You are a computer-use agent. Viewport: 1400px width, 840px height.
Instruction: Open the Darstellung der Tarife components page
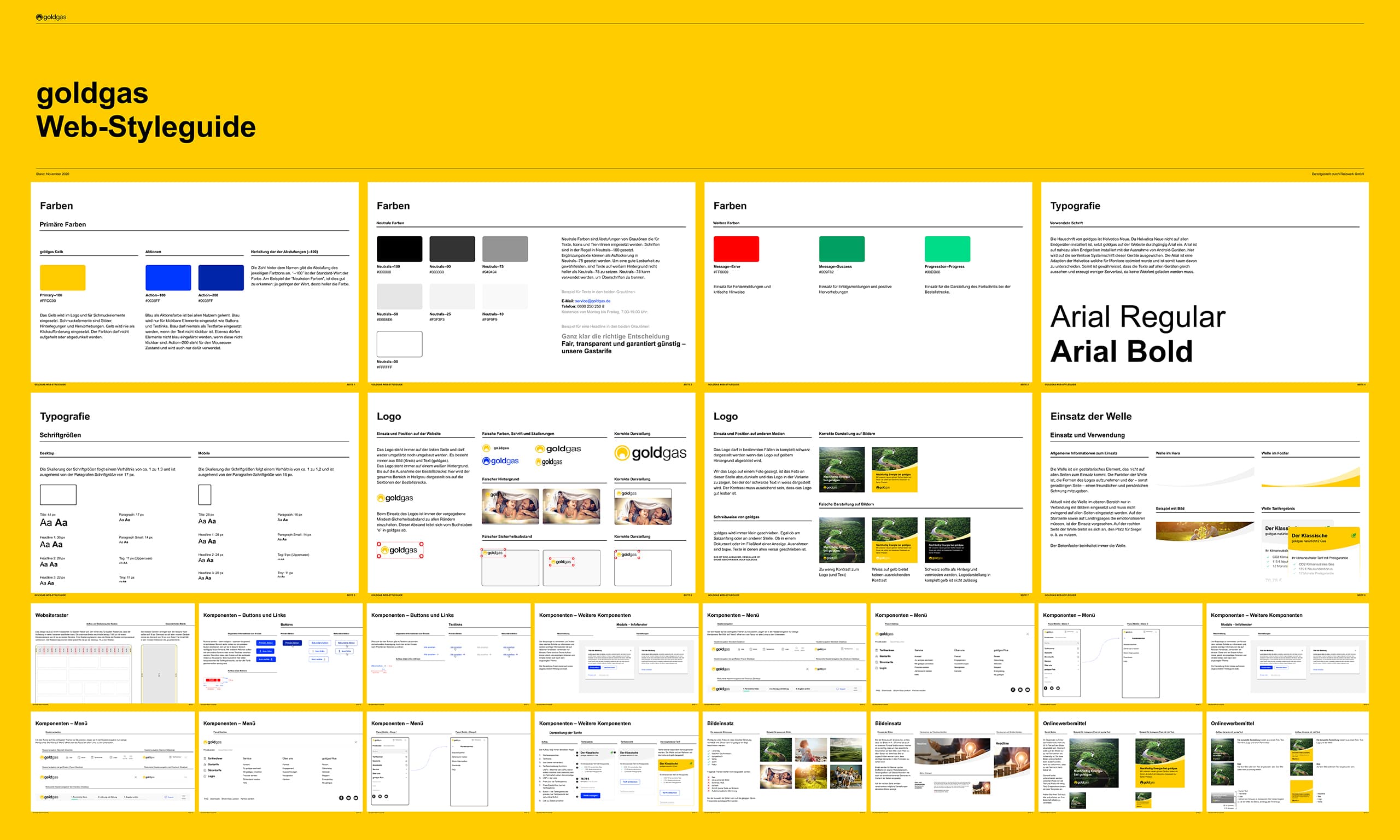pyautogui.click(x=617, y=762)
